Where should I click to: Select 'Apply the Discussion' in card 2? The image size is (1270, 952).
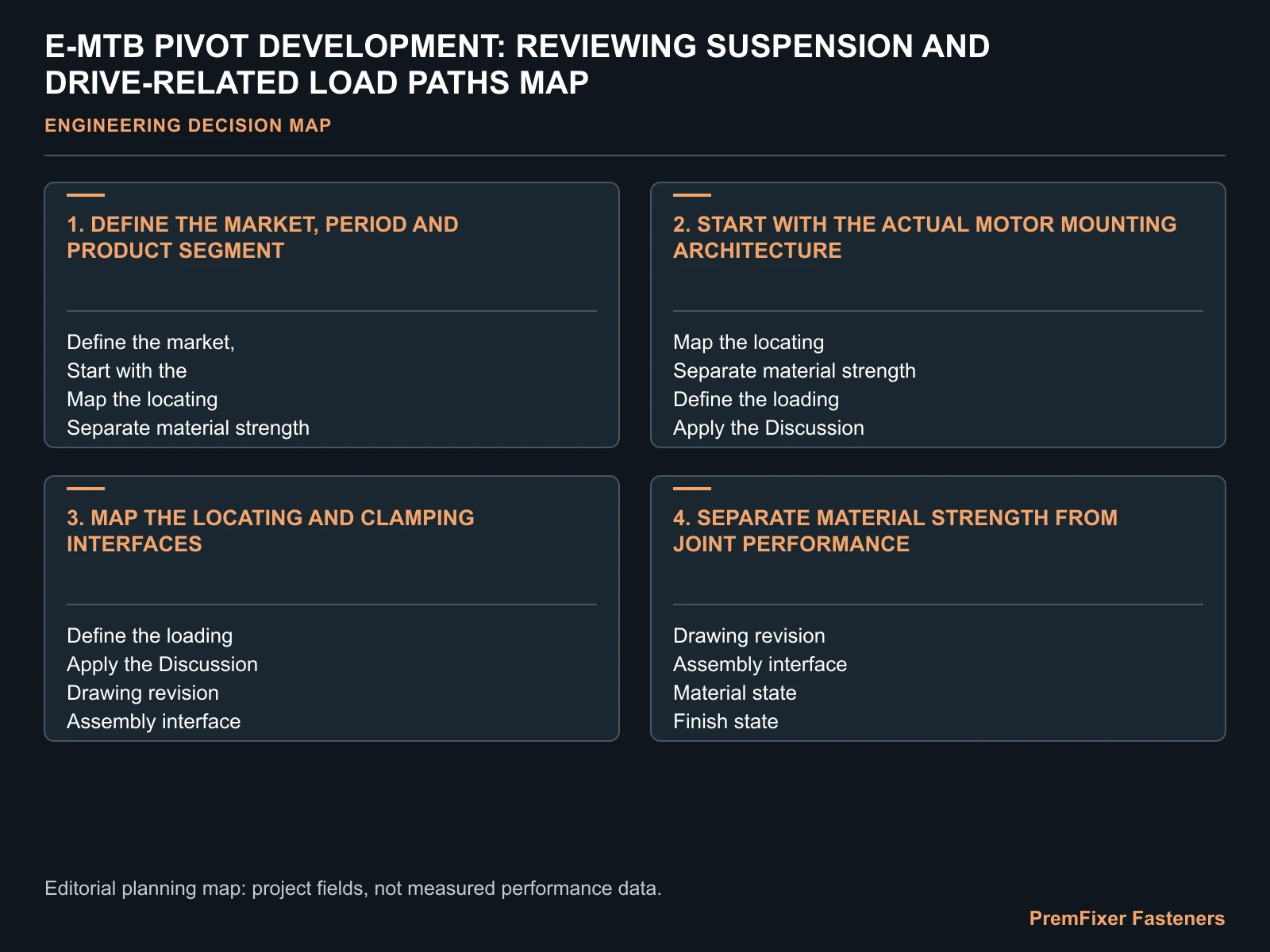pos(768,428)
